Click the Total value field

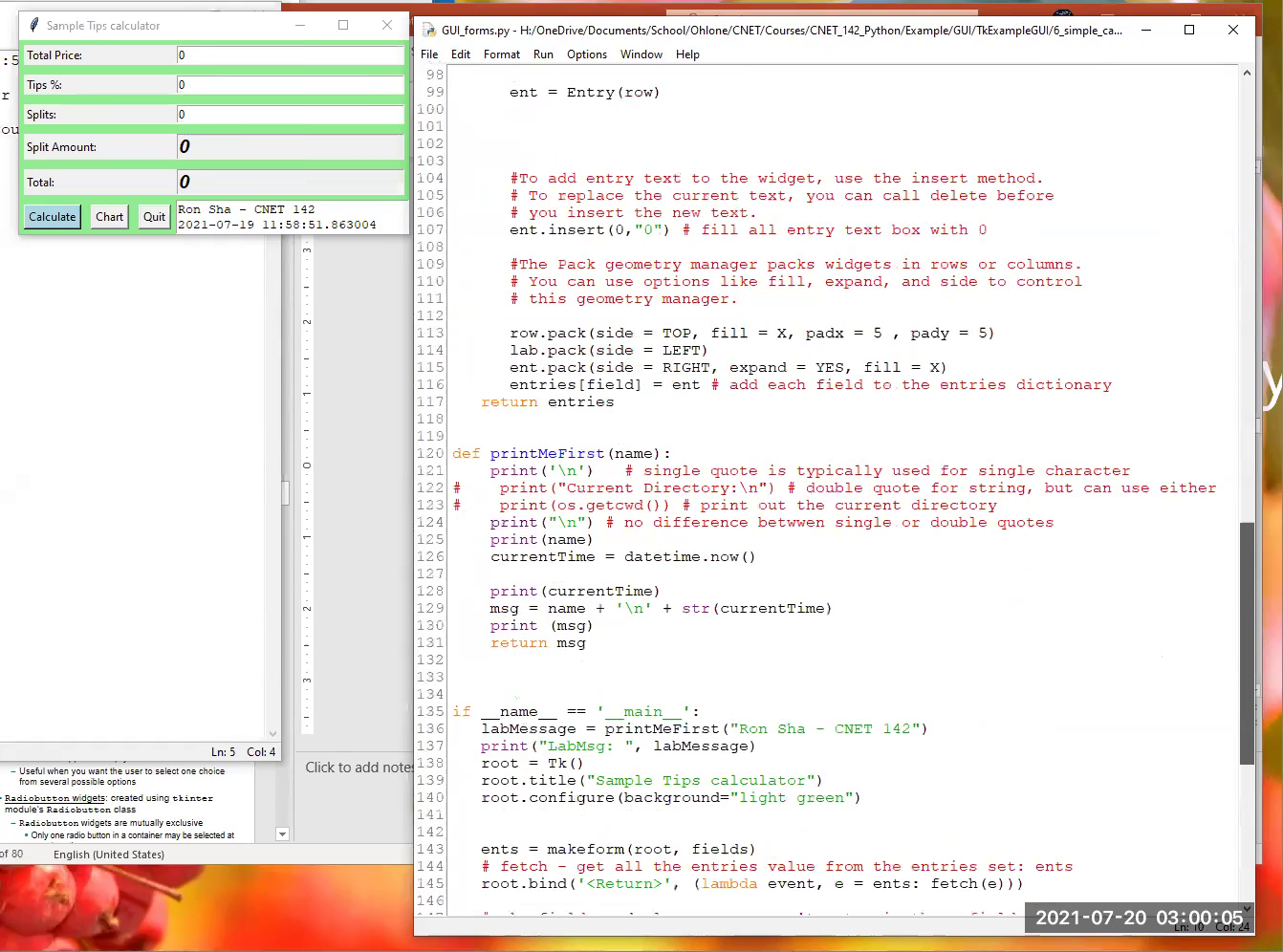click(x=290, y=182)
